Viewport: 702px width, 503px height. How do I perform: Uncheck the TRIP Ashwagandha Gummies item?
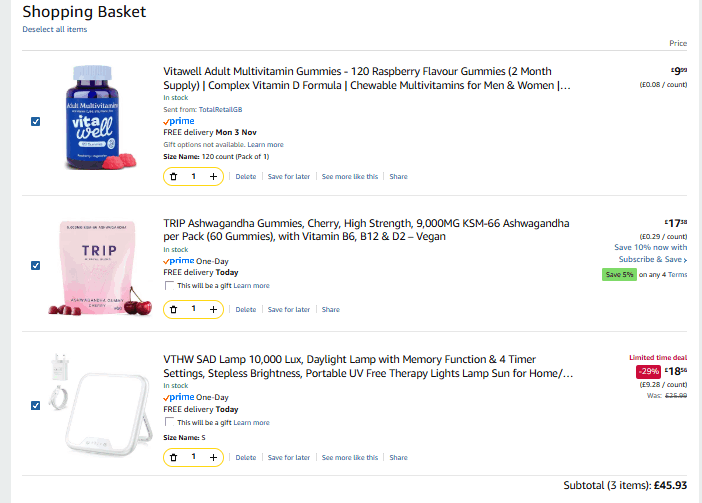coord(36,265)
